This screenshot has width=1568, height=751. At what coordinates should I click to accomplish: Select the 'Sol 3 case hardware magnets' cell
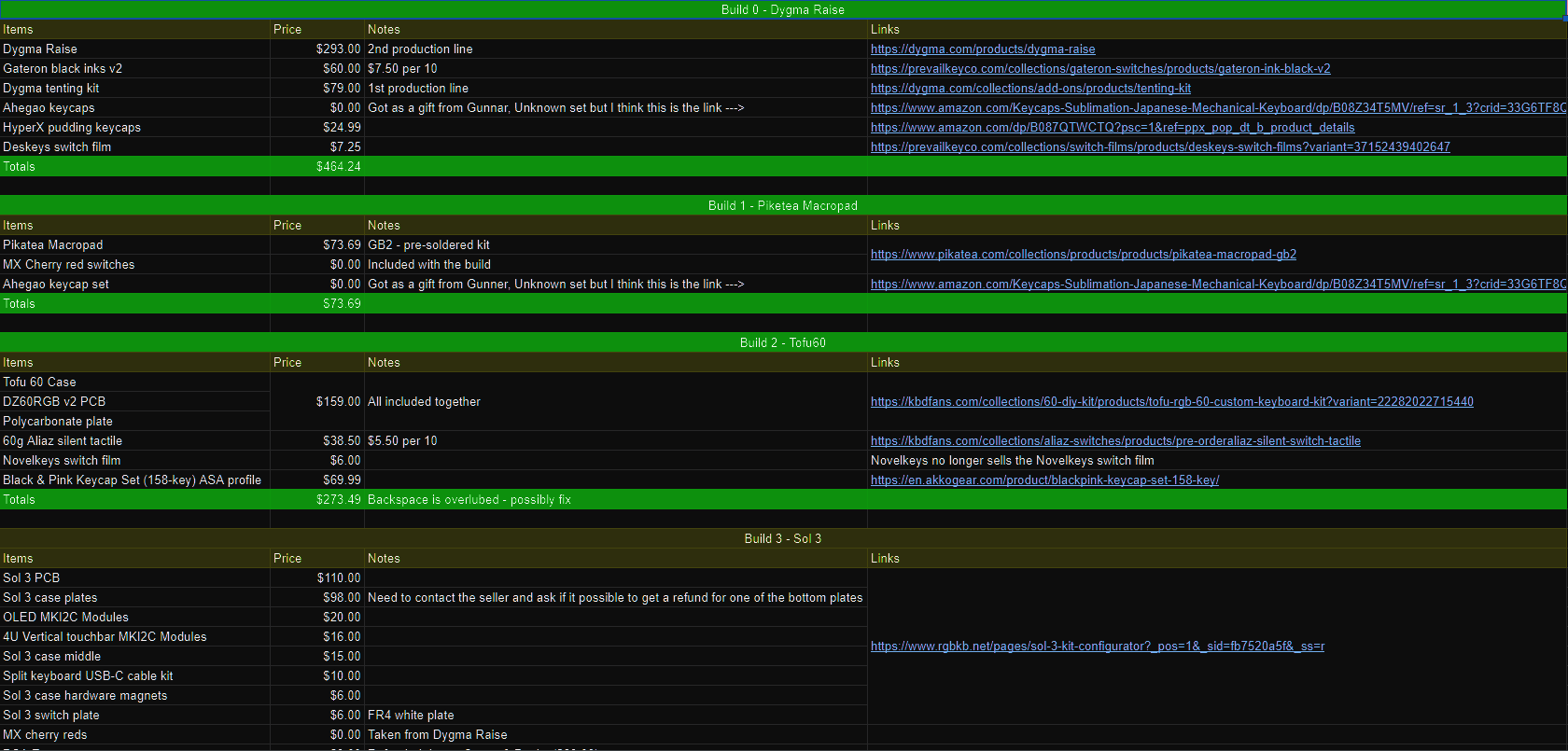coord(135,696)
